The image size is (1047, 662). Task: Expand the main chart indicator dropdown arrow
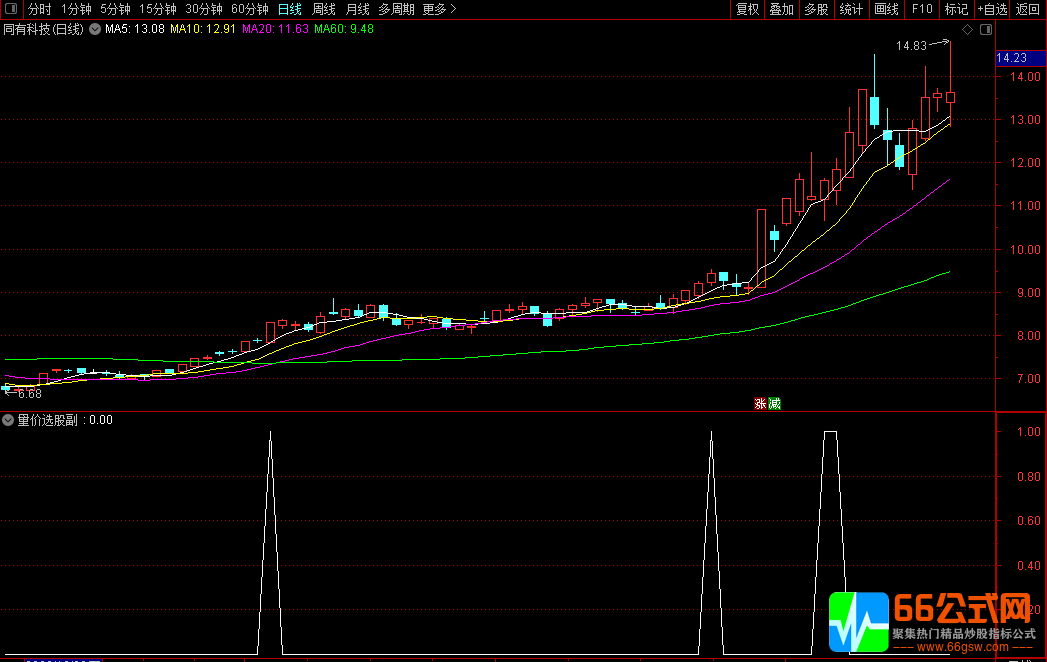95,29
